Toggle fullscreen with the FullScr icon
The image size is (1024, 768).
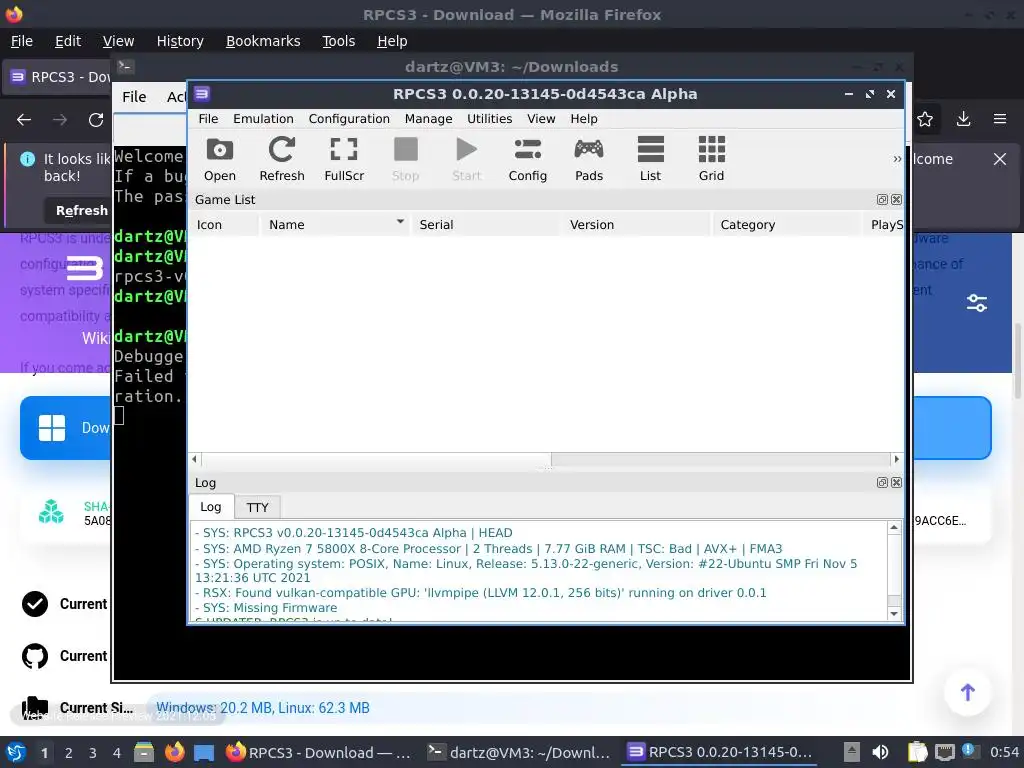pyautogui.click(x=344, y=159)
